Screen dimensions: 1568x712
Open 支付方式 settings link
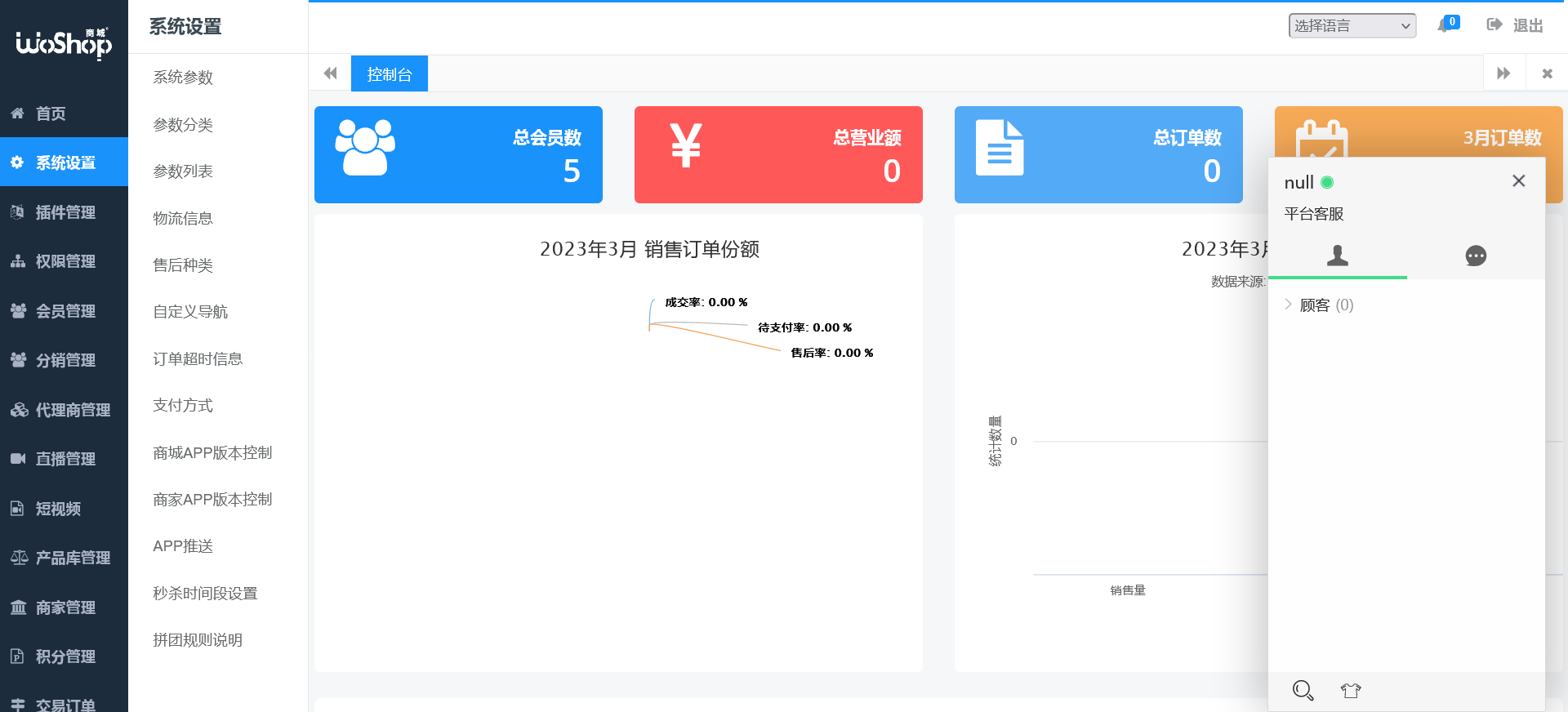(183, 406)
